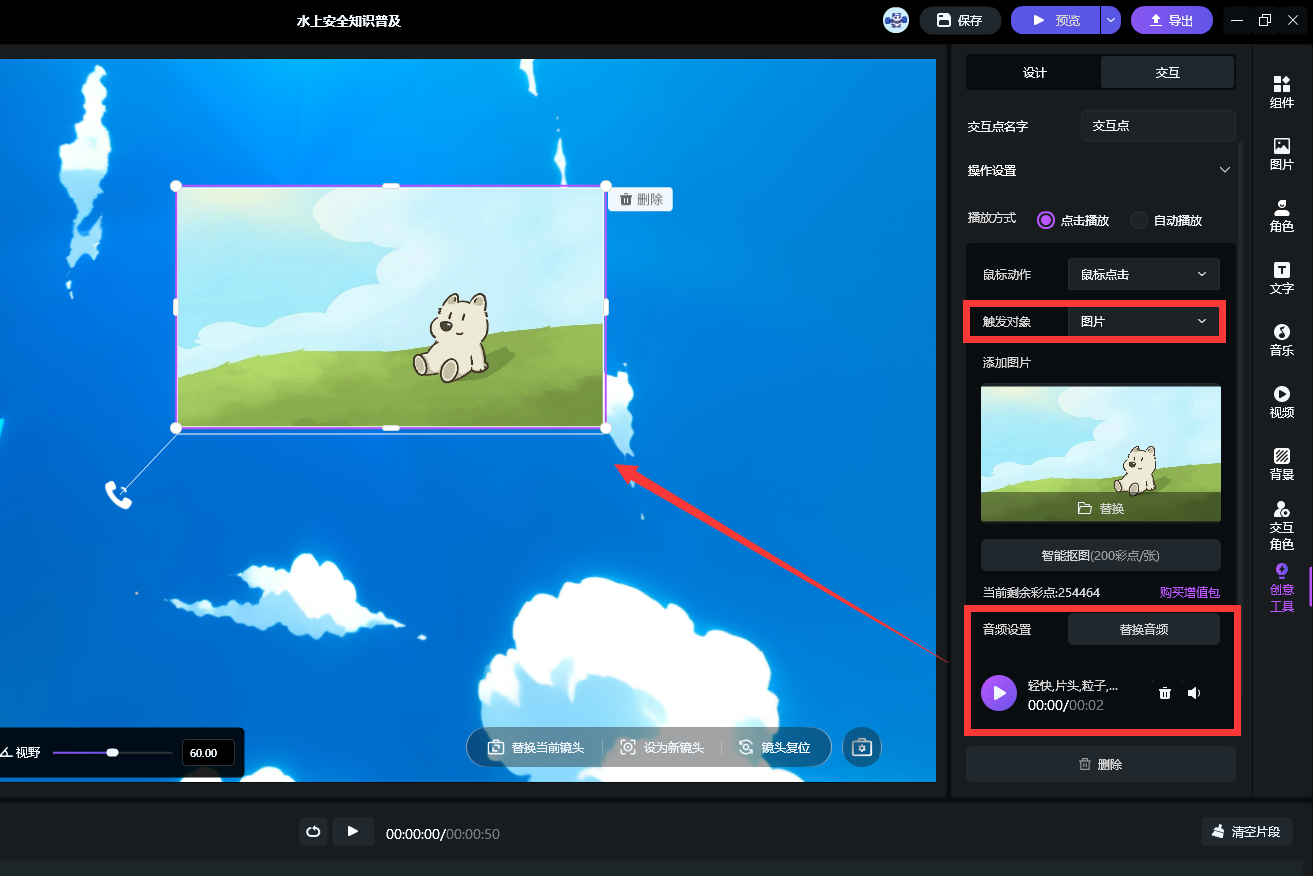Toggle the loop playback button in timeline

click(313, 831)
